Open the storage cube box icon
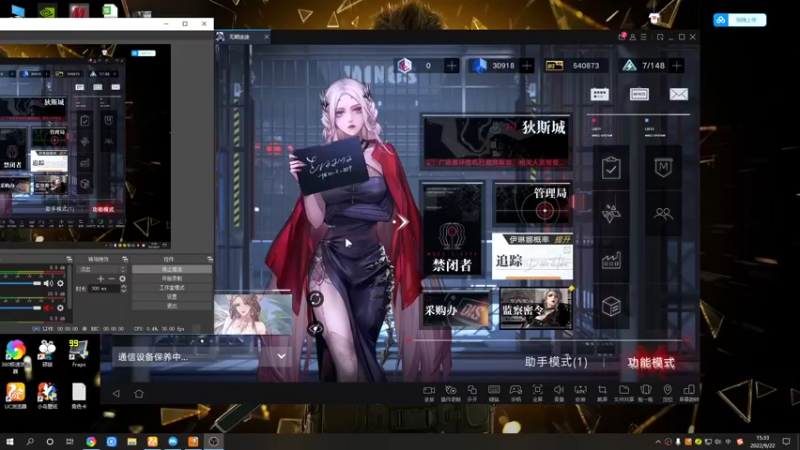This screenshot has height=450, width=800. coord(611,306)
